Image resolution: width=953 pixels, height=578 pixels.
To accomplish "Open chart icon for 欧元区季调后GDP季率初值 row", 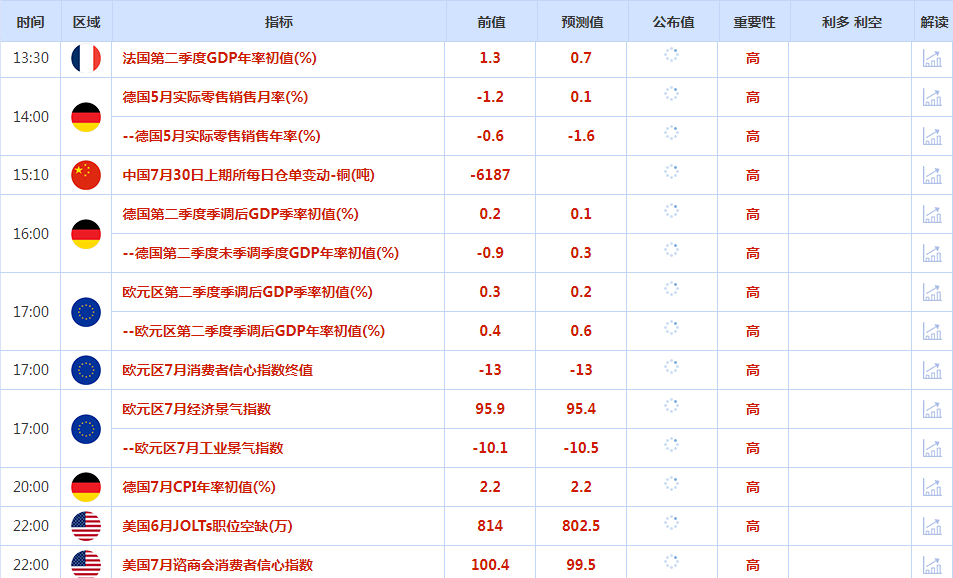I will pos(932,292).
